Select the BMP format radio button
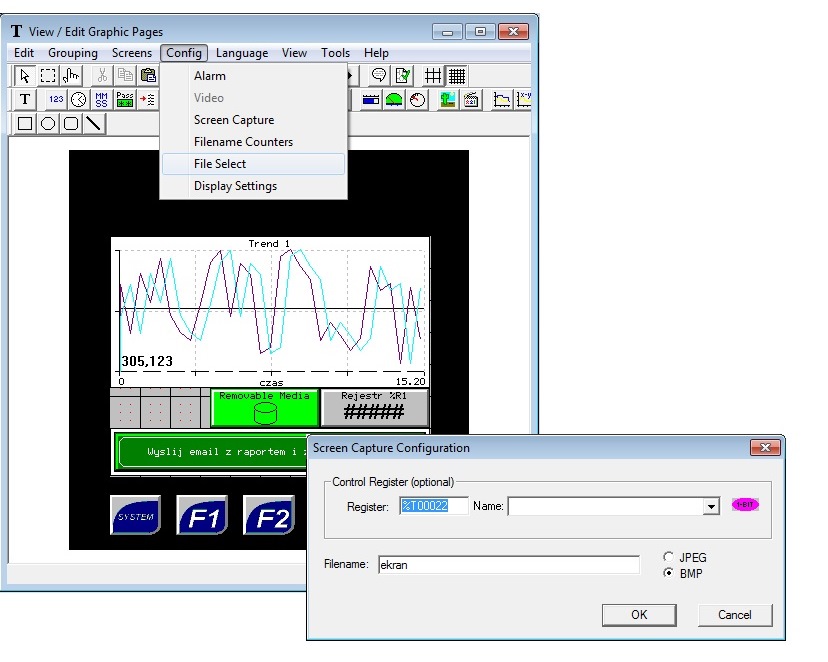The image size is (828, 662). click(669, 573)
